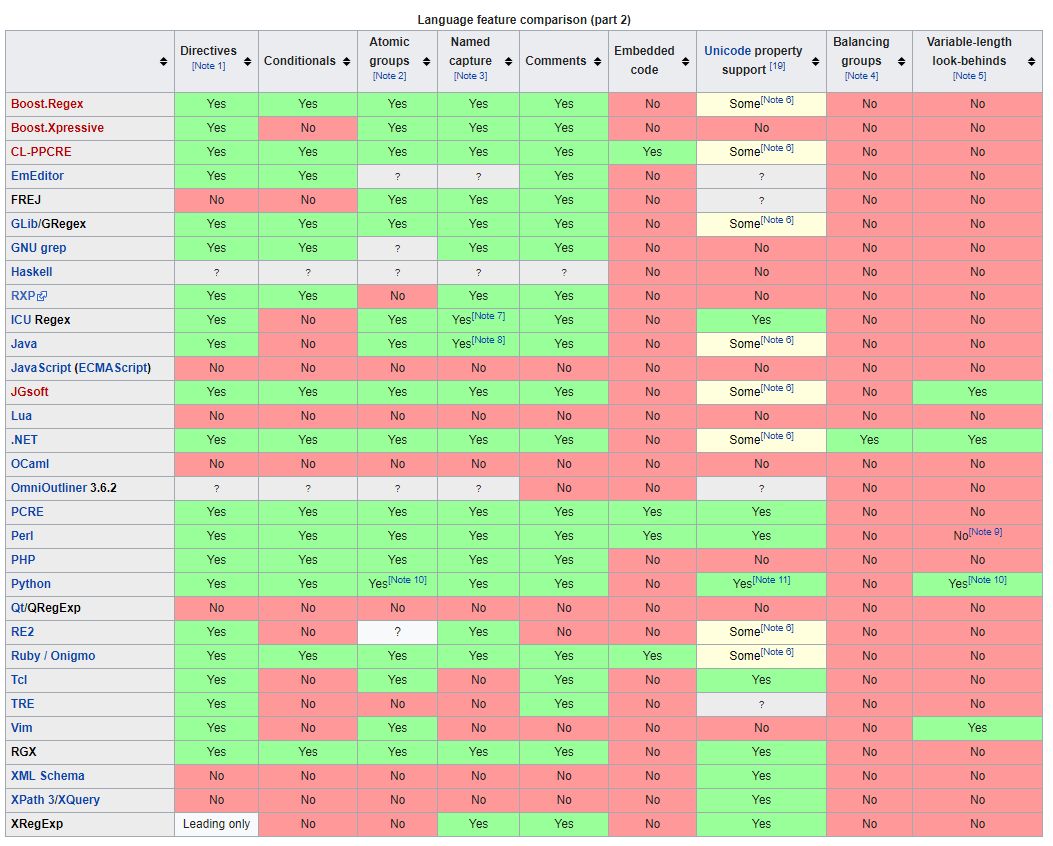Open Note 6 in the RE2 row
Viewport: 1053px width, 846px height.
[777, 628]
